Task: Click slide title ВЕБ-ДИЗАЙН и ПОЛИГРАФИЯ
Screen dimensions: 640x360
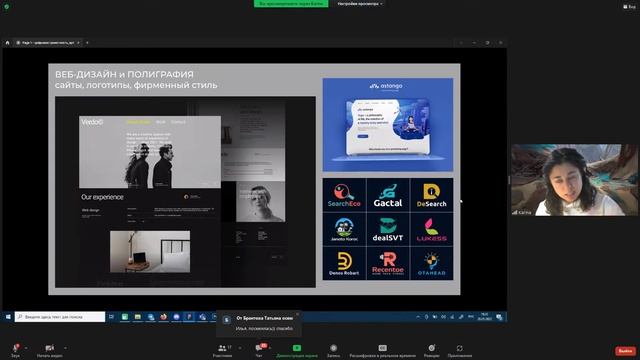Action: click(x=124, y=74)
